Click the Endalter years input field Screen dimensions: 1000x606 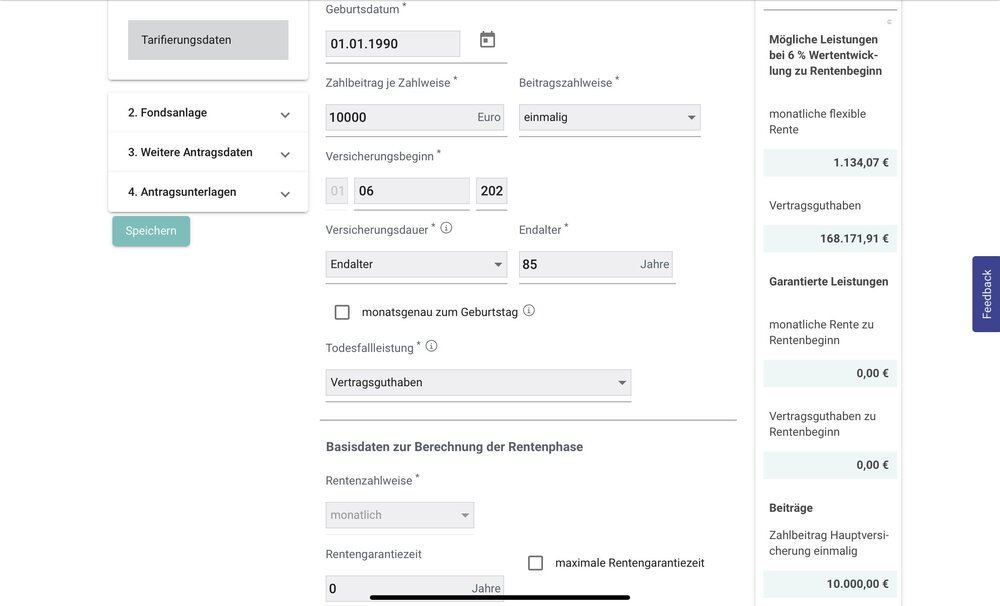[578, 265]
